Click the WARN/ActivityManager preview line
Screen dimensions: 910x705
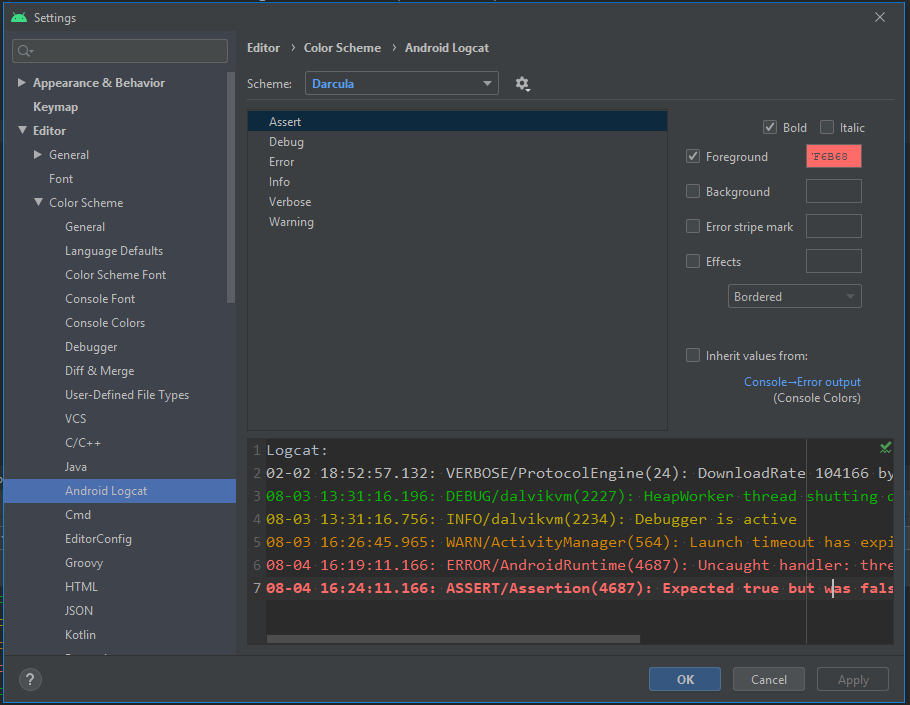pyautogui.click(x=579, y=542)
